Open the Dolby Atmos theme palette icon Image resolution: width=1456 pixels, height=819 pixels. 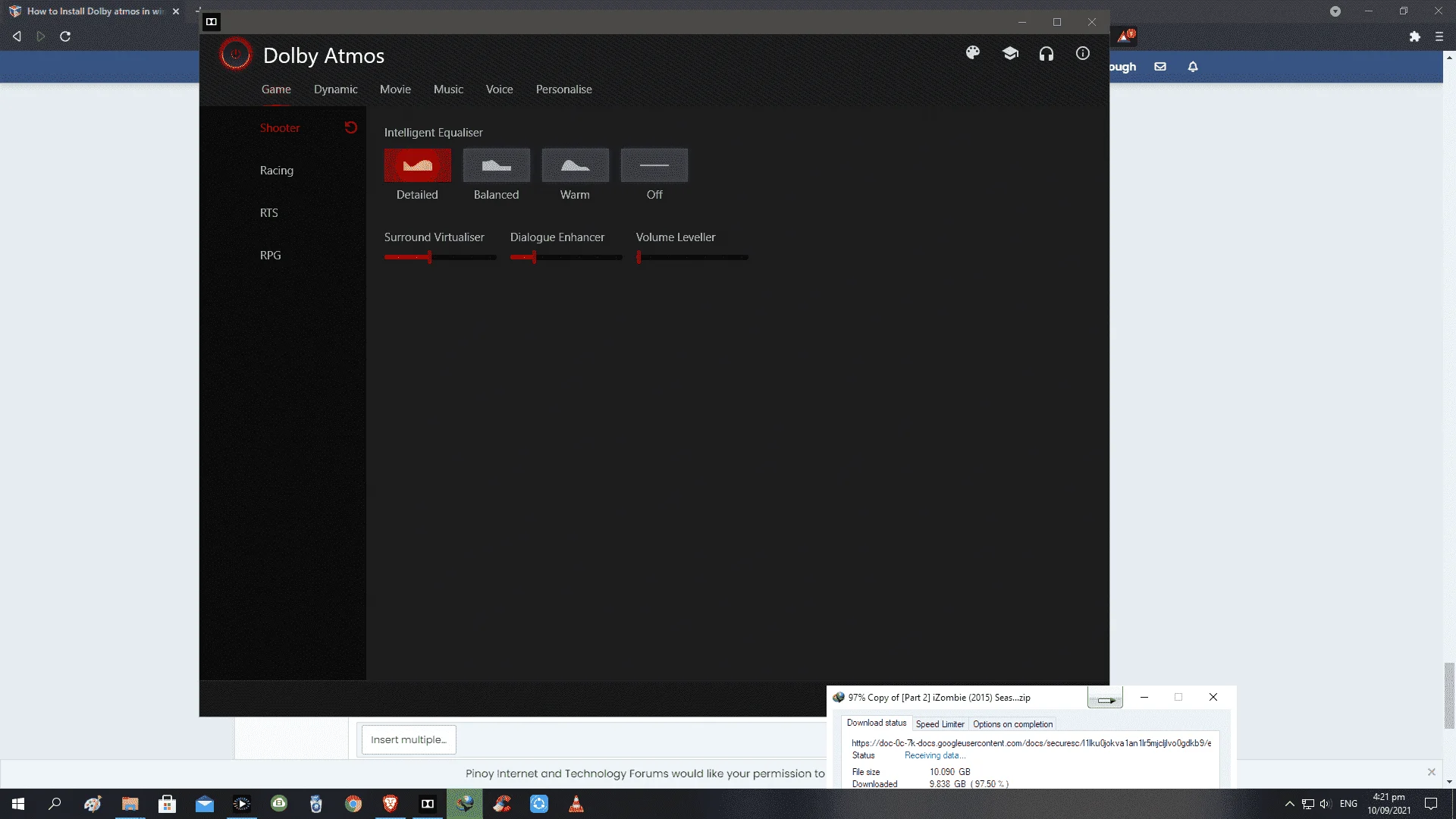point(973,53)
